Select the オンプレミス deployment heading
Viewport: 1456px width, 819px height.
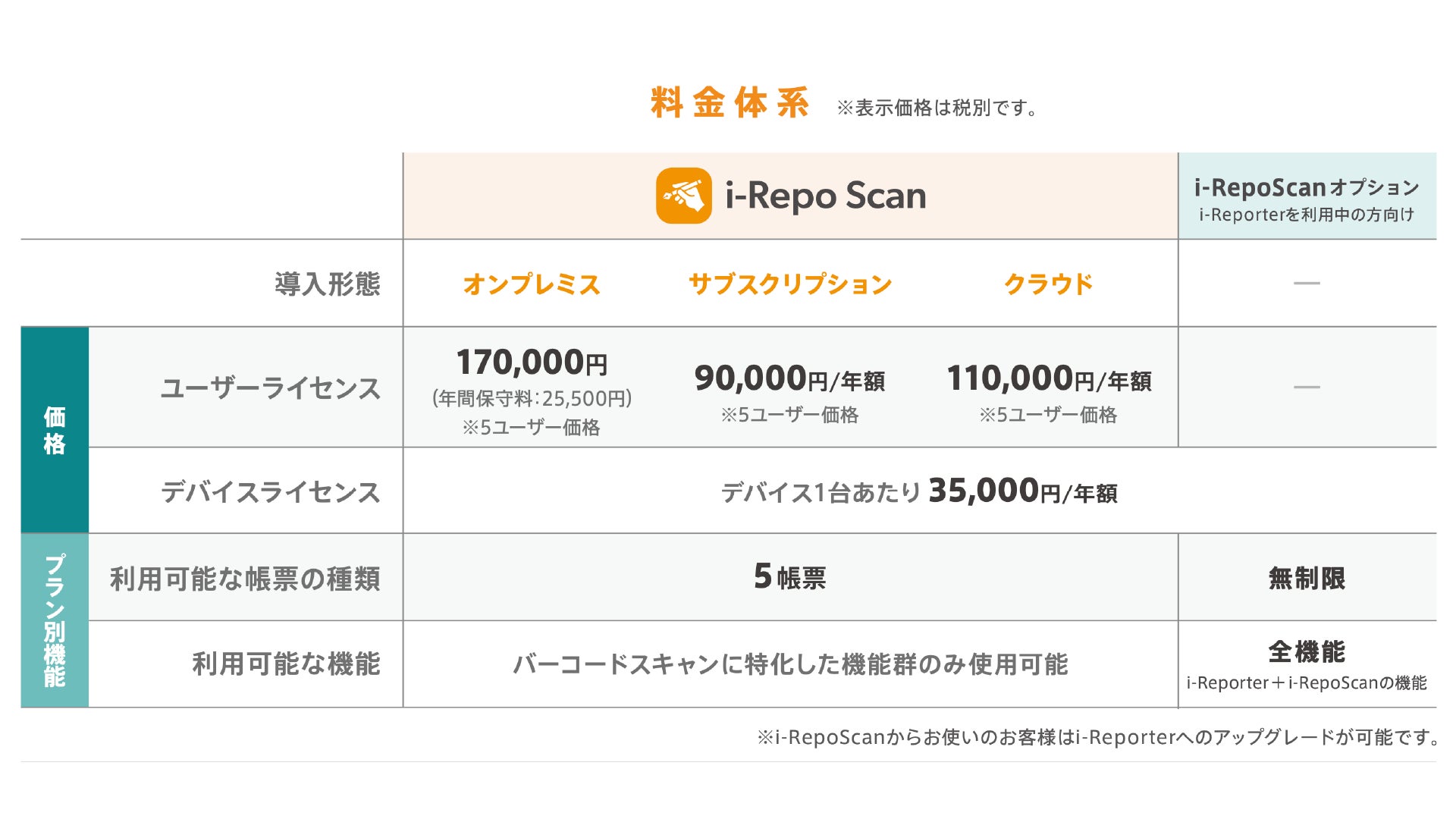click(532, 284)
